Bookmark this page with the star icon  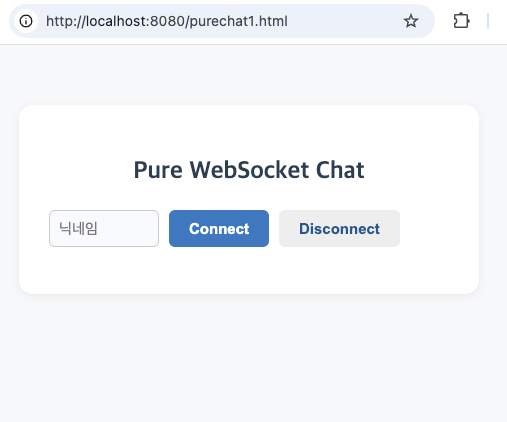411,21
